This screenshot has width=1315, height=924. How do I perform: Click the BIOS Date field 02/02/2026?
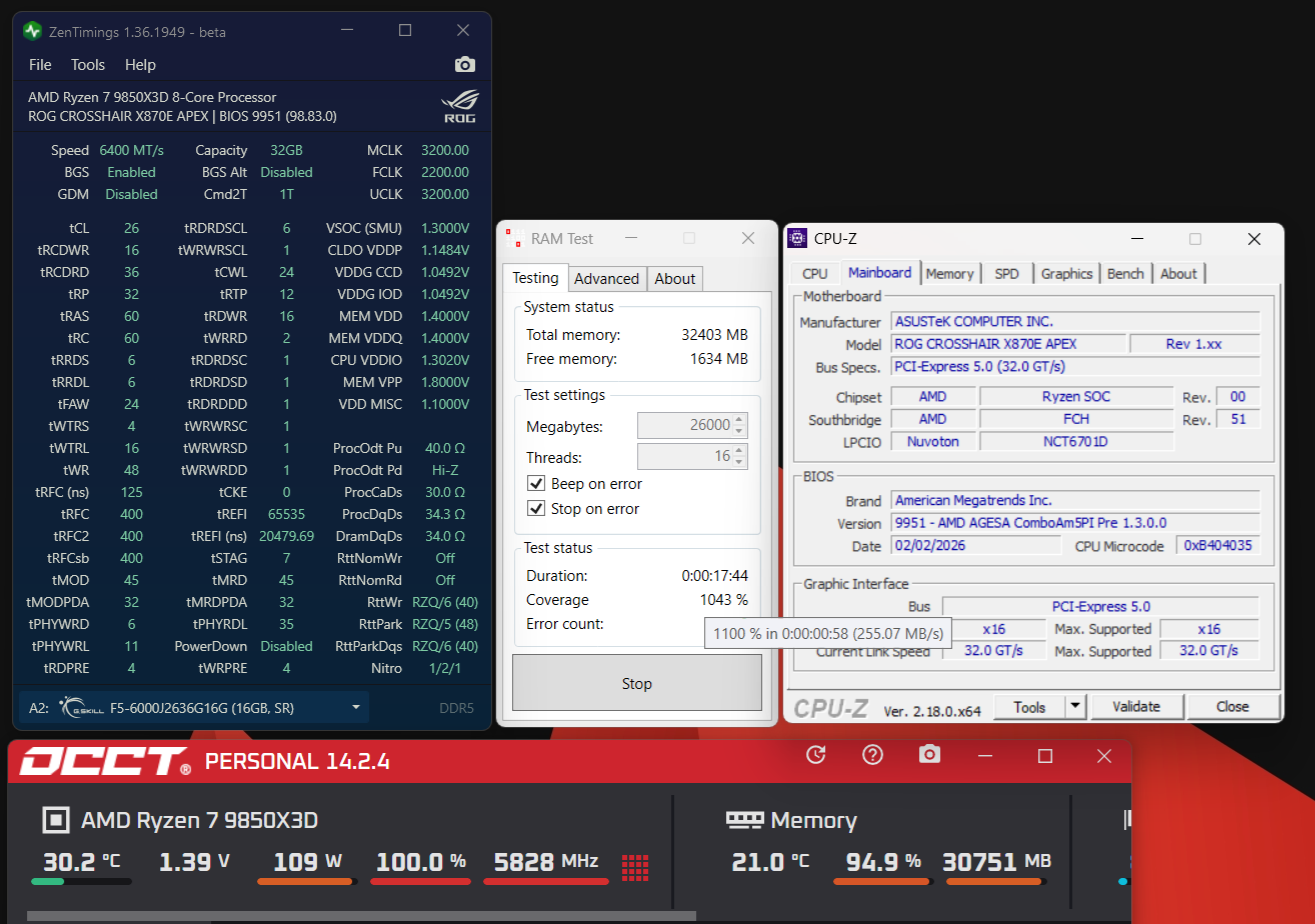coord(976,546)
